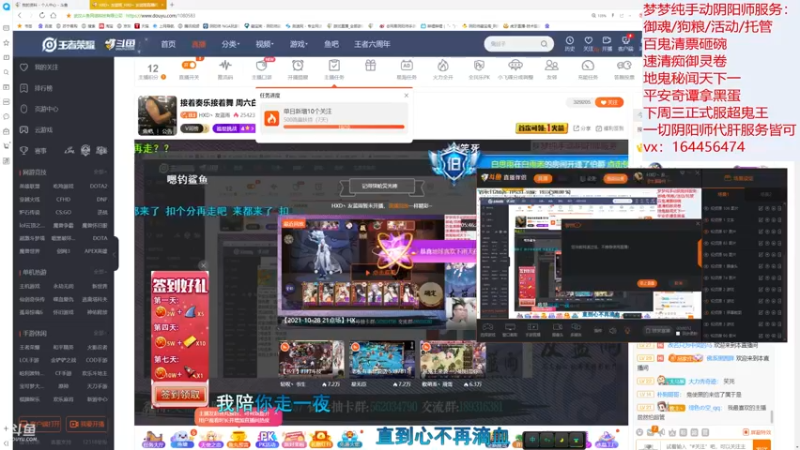Close the 签到好礼 sign-in popup

203,265
